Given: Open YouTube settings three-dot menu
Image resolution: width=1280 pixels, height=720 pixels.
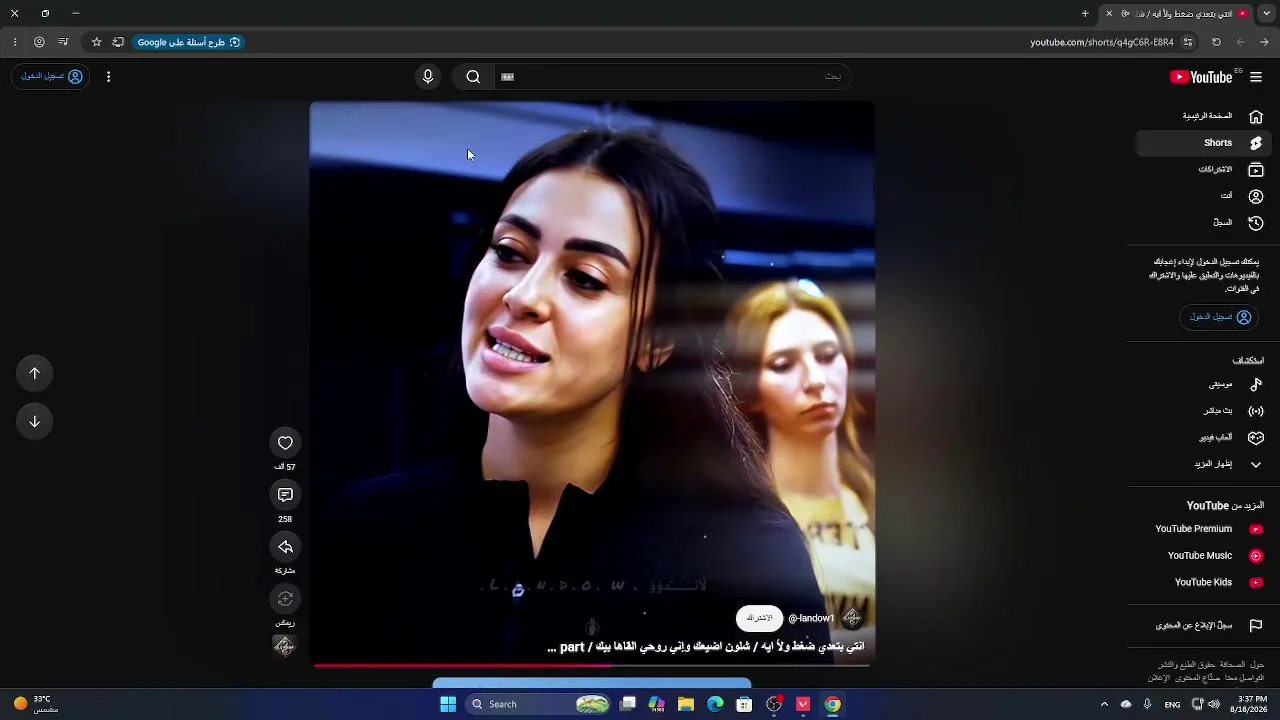Looking at the screenshot, I should pos(108,77).
